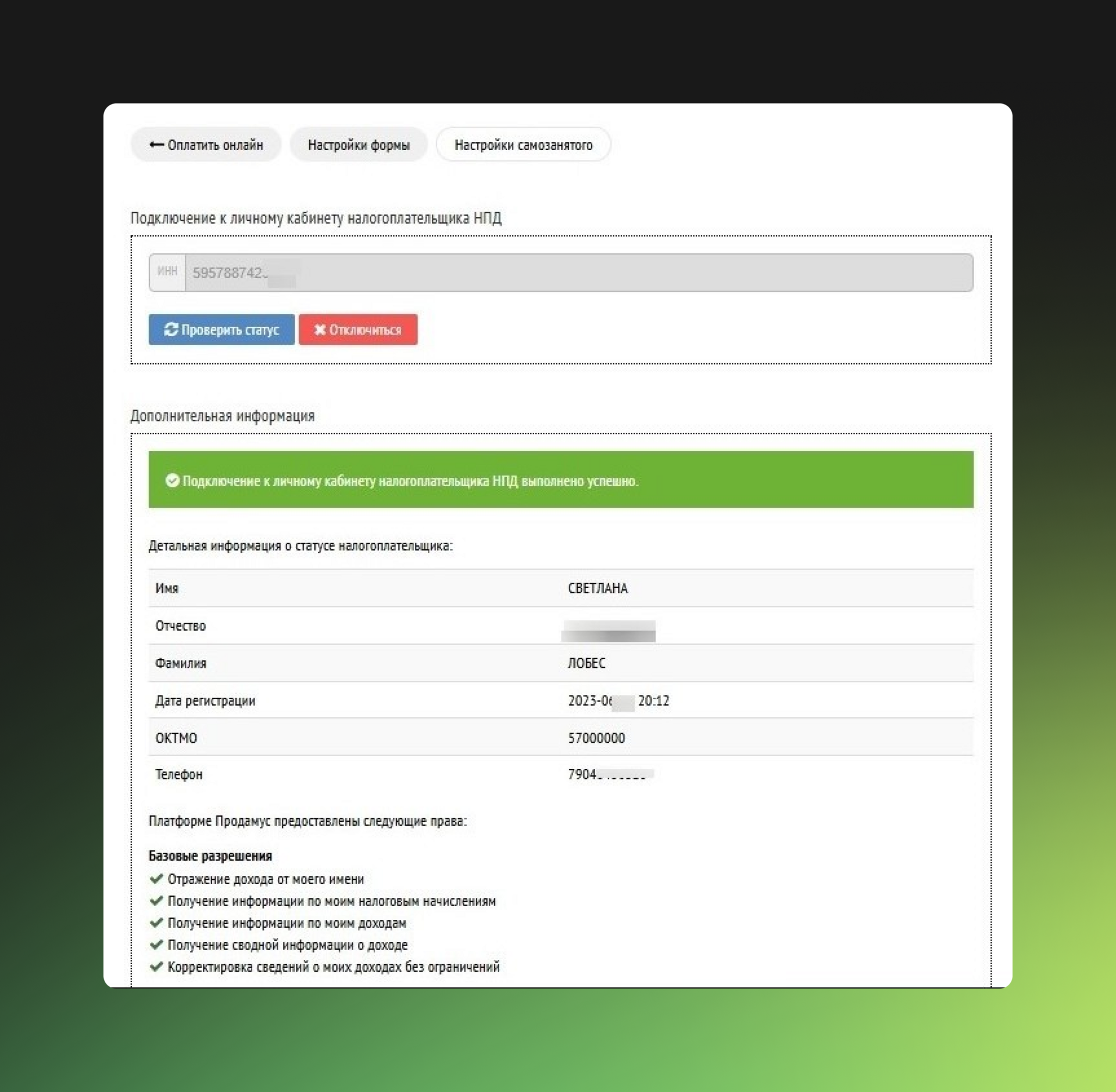
Task: Switch to Настройки самозанятого tab
Action: 523,145
